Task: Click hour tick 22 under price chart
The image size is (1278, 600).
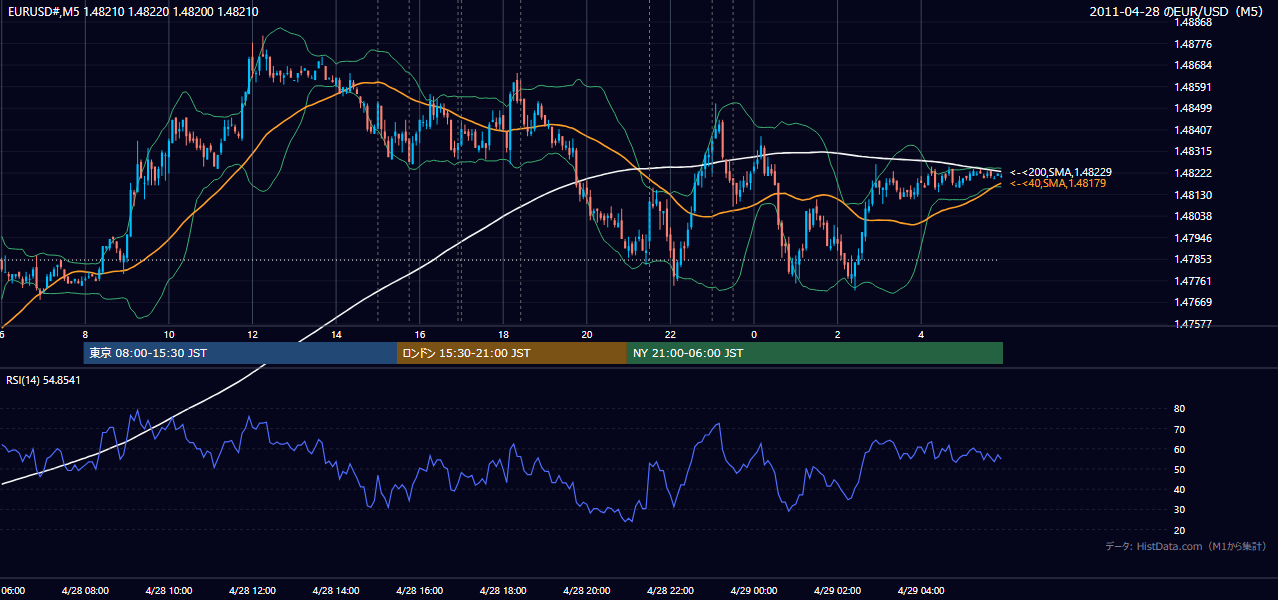Action: [670, 335]
